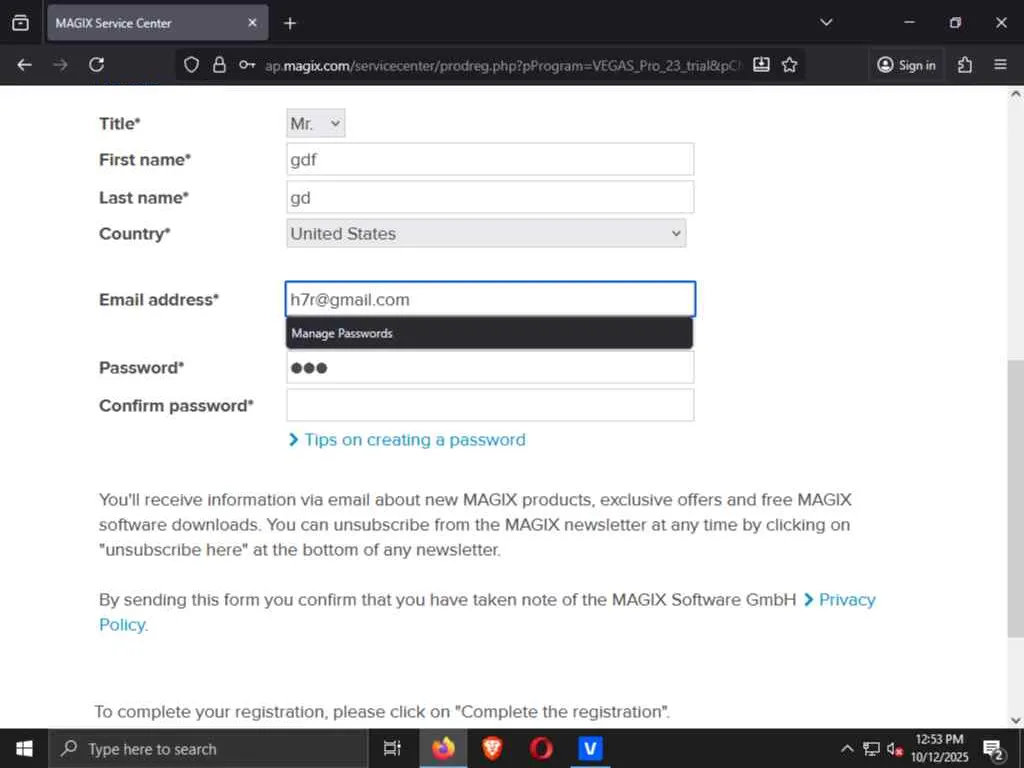The height and width of the screenshot is (768, 1024).
Task: Select the MAGIX Service Center tab
Action: [157, 23]
